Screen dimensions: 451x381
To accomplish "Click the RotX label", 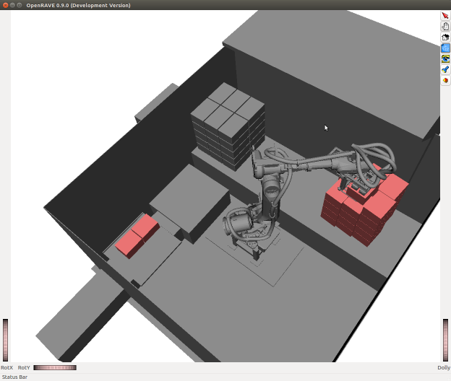I will [x=7, y=368].
